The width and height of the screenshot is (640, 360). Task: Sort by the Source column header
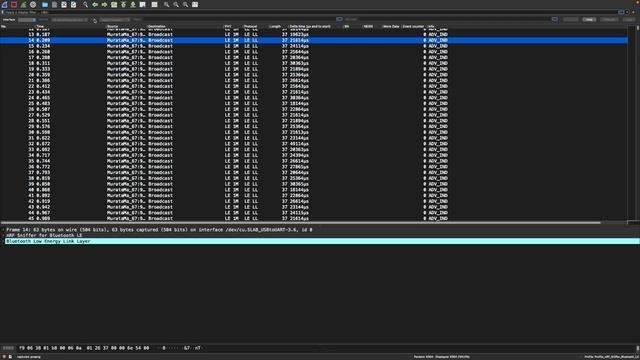(112, 27)
